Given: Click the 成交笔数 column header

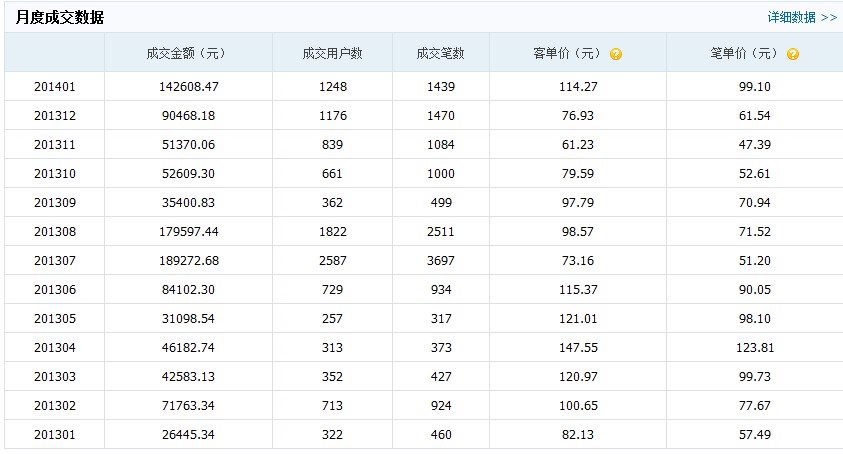Looking at the screenshot, I should pos(440,54).
